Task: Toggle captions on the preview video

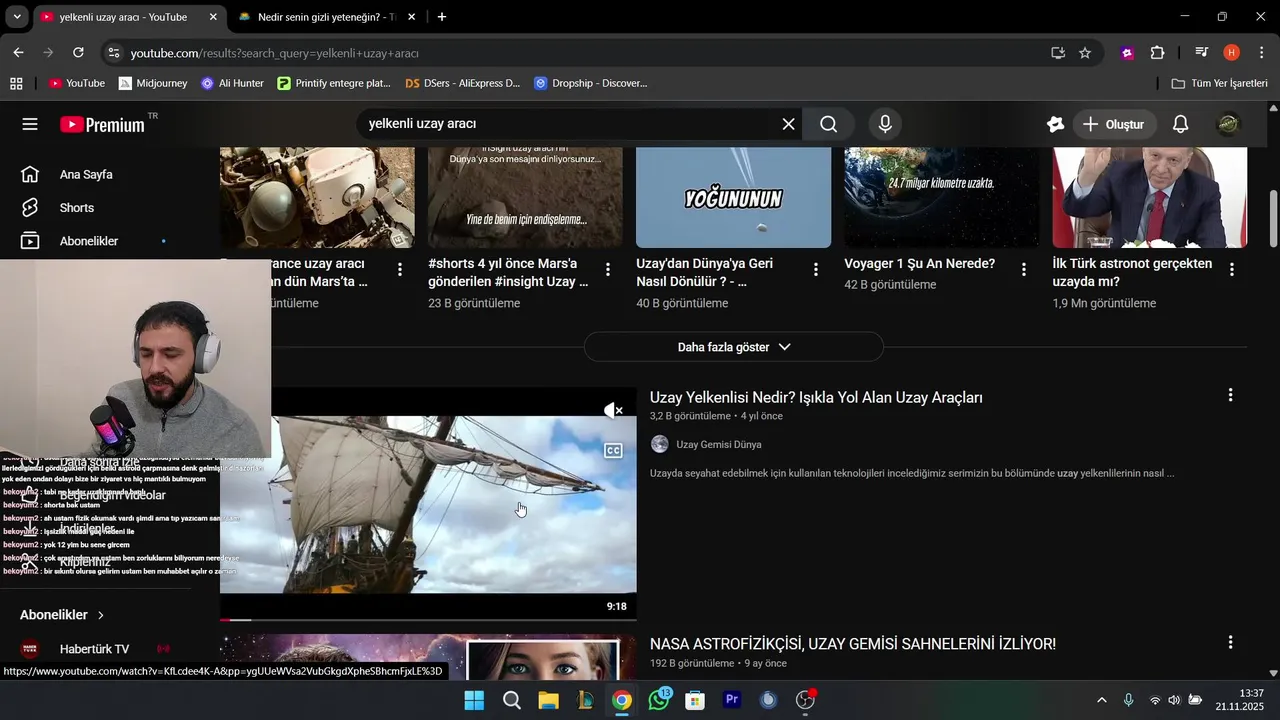Action: [x=613, y=451]
